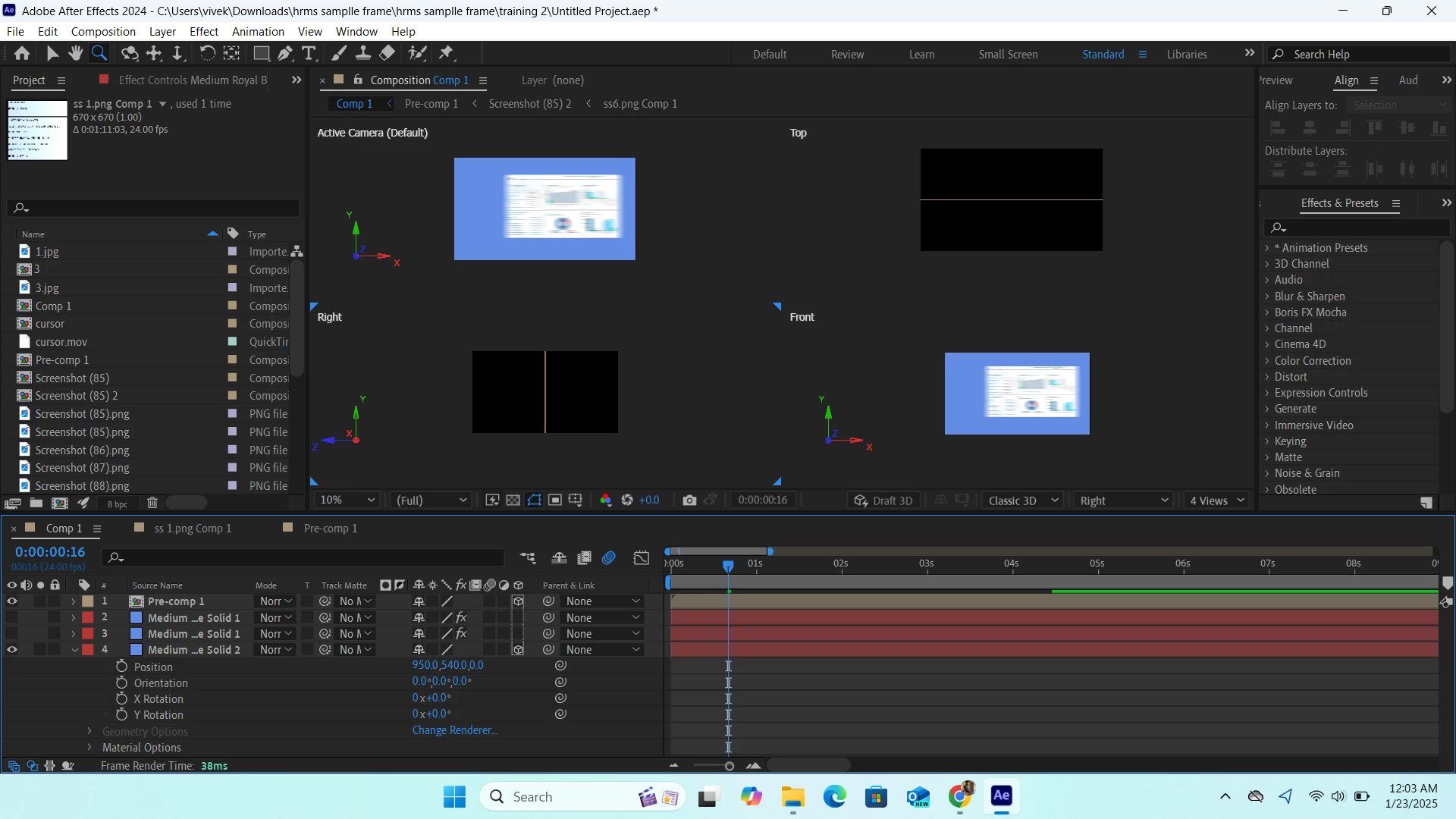Toggle visibility of Medium Royal Blue Solid 2 layer
Screen dimensions: 1456x819
12,649
